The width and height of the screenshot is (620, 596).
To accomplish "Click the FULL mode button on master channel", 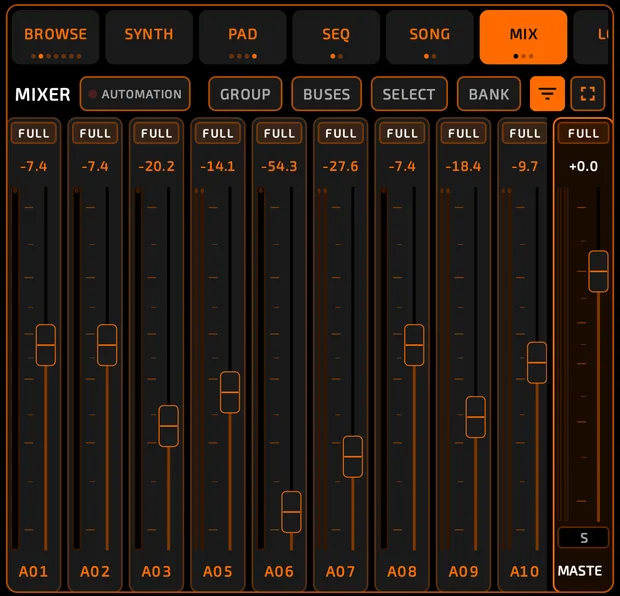I will (583, 133).
